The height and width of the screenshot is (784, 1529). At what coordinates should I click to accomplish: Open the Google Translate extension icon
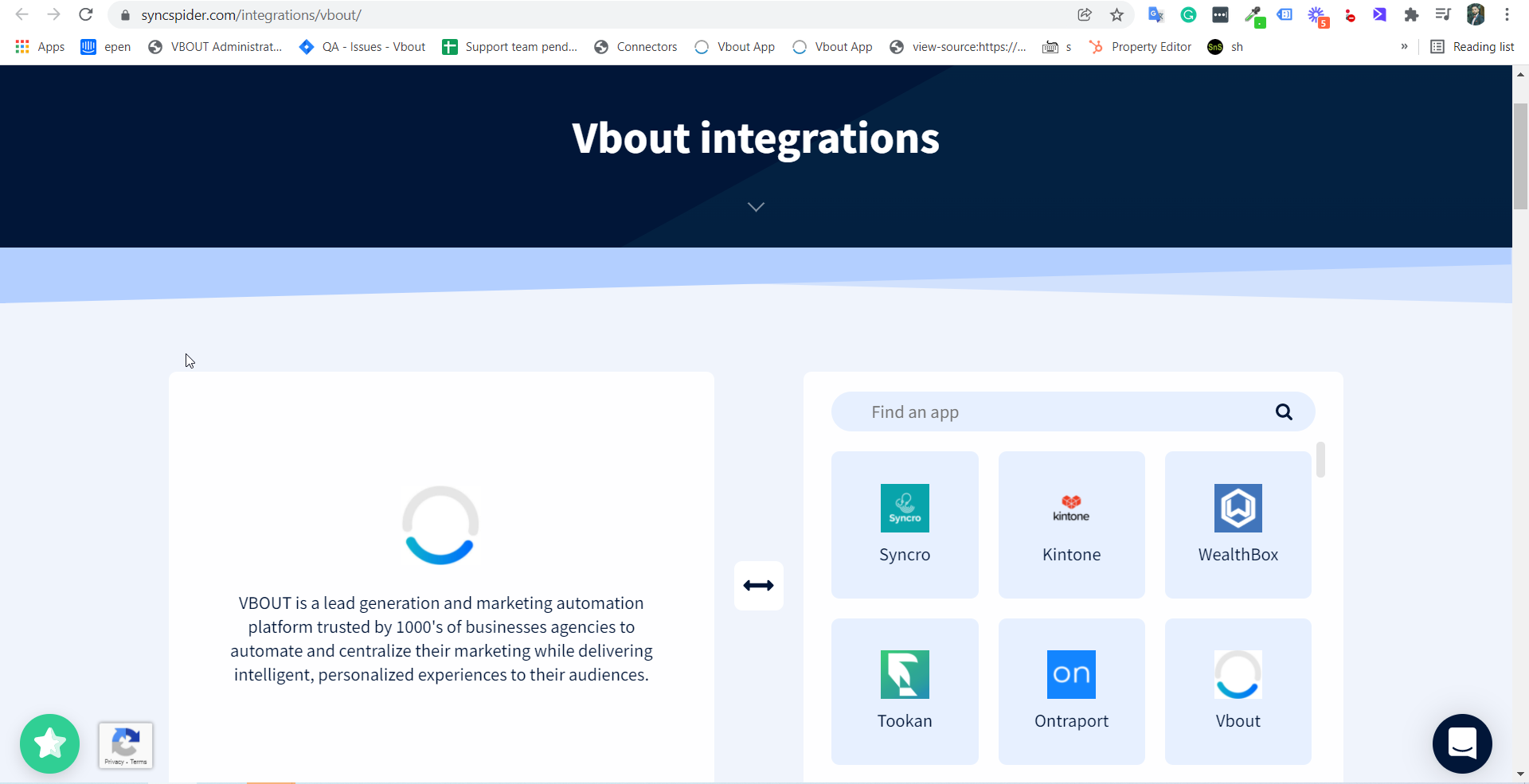1156,14
